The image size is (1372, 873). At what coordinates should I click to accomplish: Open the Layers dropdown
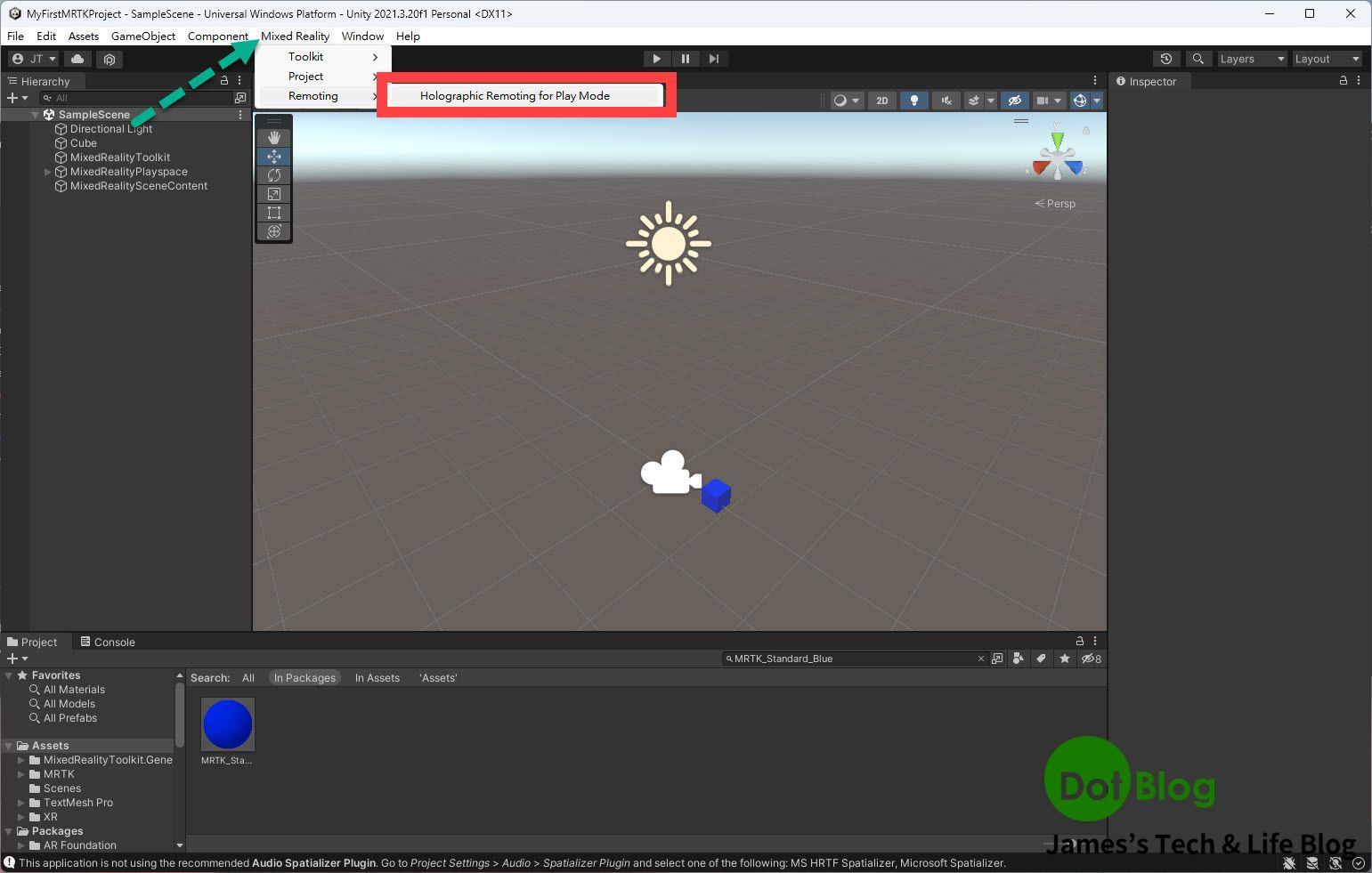pyautogui.click(x=1252, y=59)
